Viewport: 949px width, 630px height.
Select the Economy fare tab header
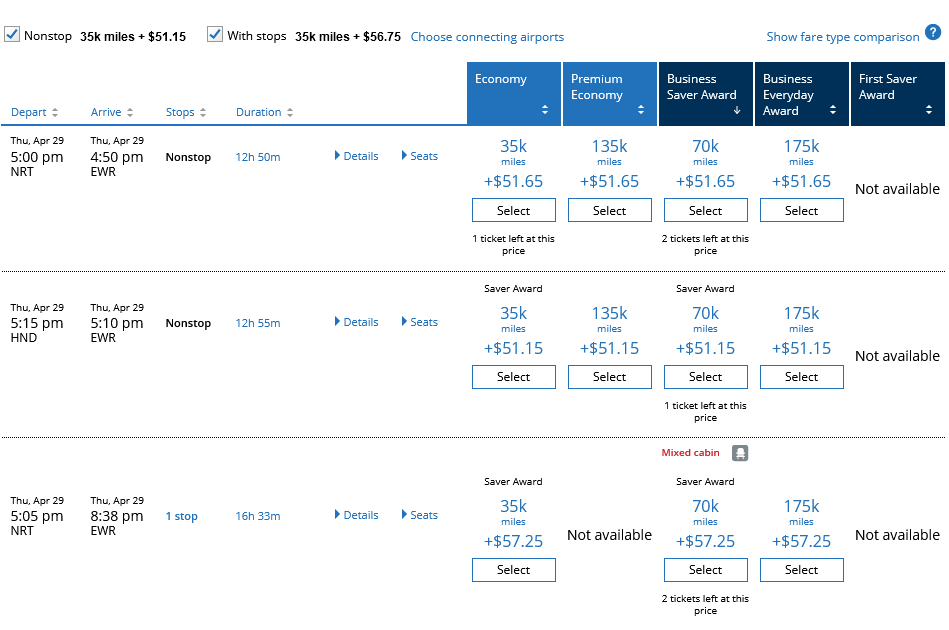514,94
